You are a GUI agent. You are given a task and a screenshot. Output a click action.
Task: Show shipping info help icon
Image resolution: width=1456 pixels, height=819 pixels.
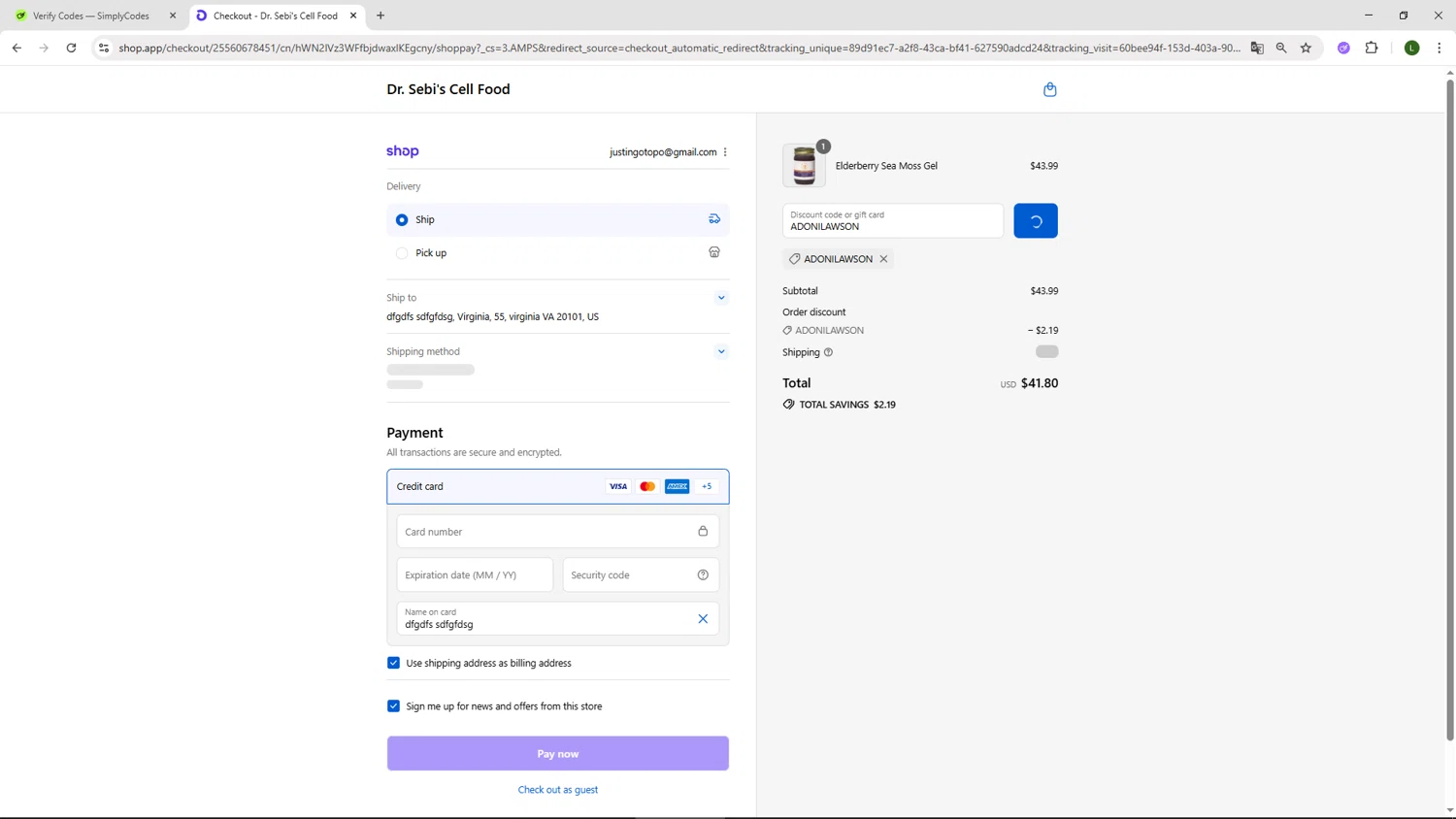coord(828,352)
